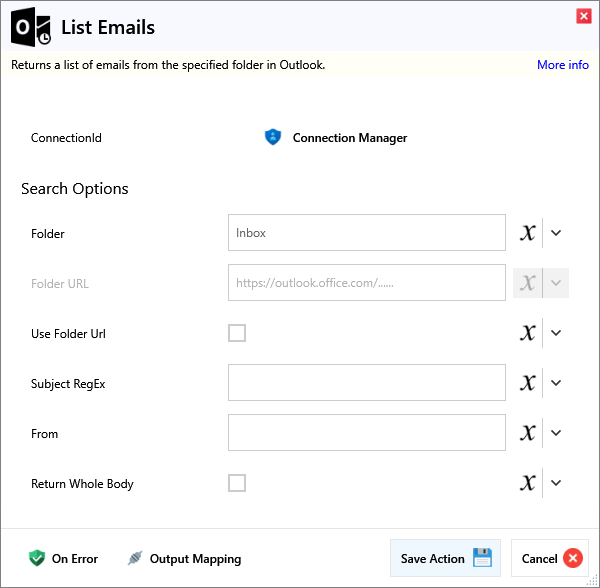Click the On Error green shield icon
Screen dimensions: 600x588
click(x=38, y=559)
